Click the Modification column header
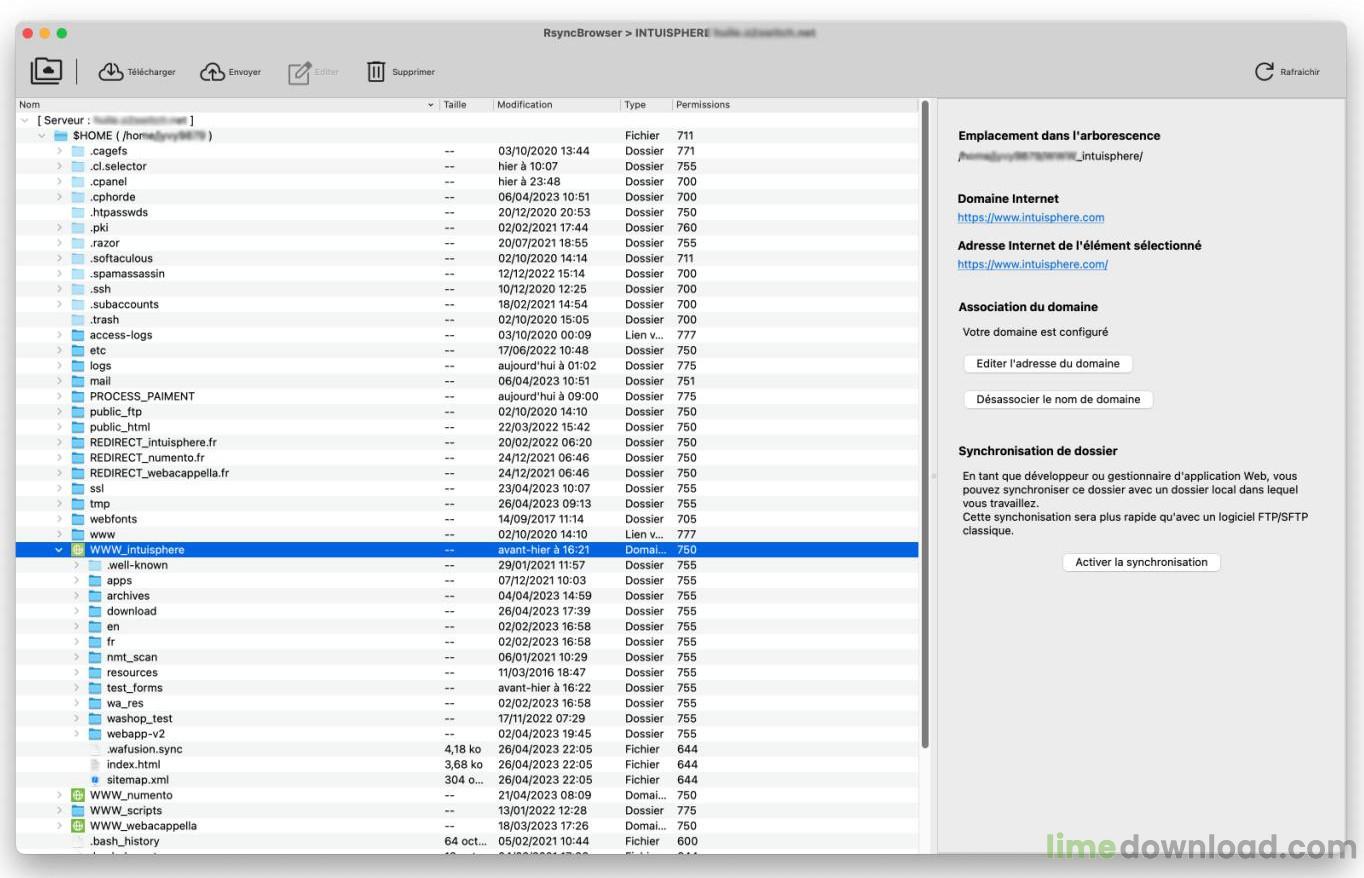 point(523,104)
